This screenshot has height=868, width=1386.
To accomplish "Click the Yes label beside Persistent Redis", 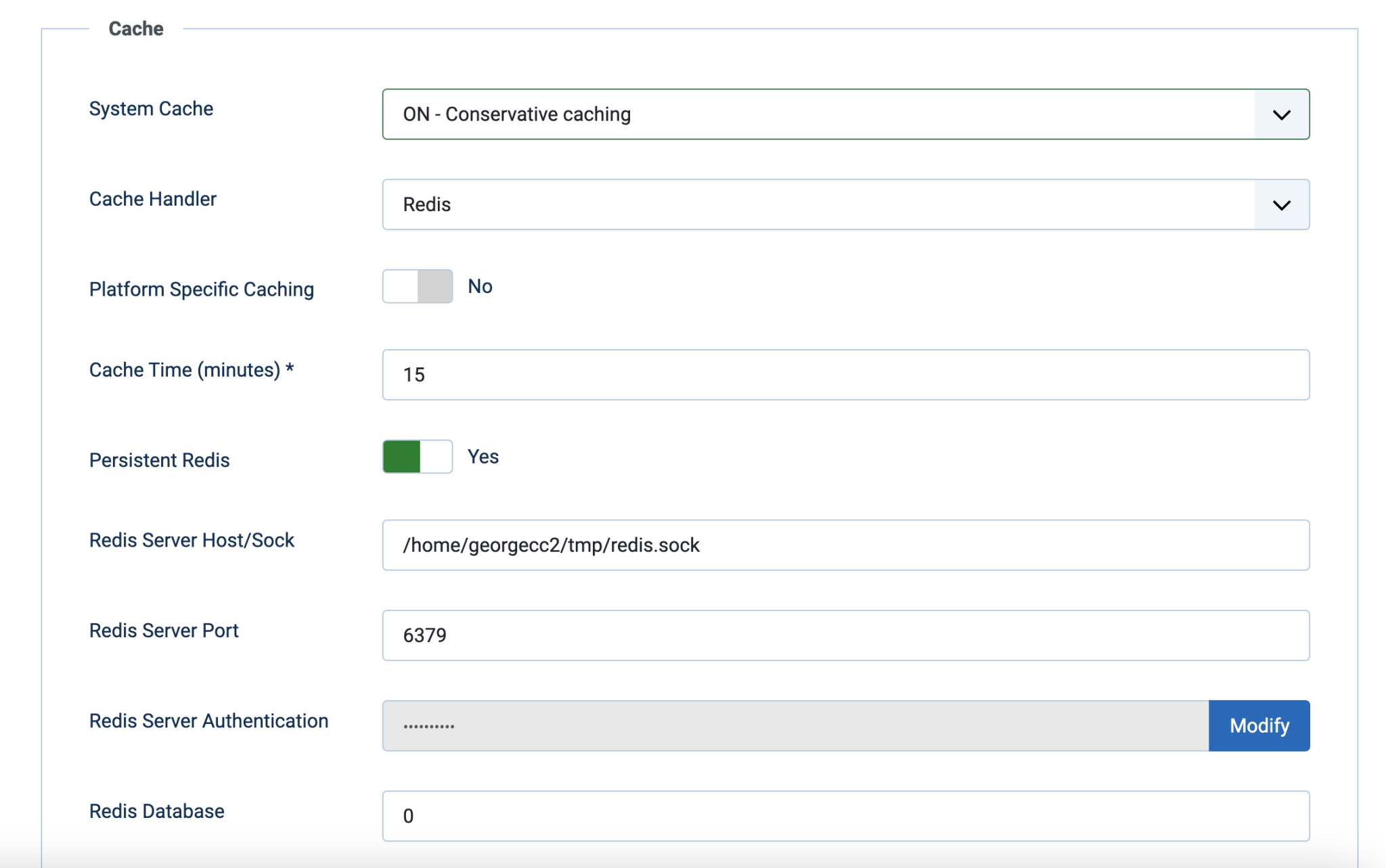I will [483, 457].
